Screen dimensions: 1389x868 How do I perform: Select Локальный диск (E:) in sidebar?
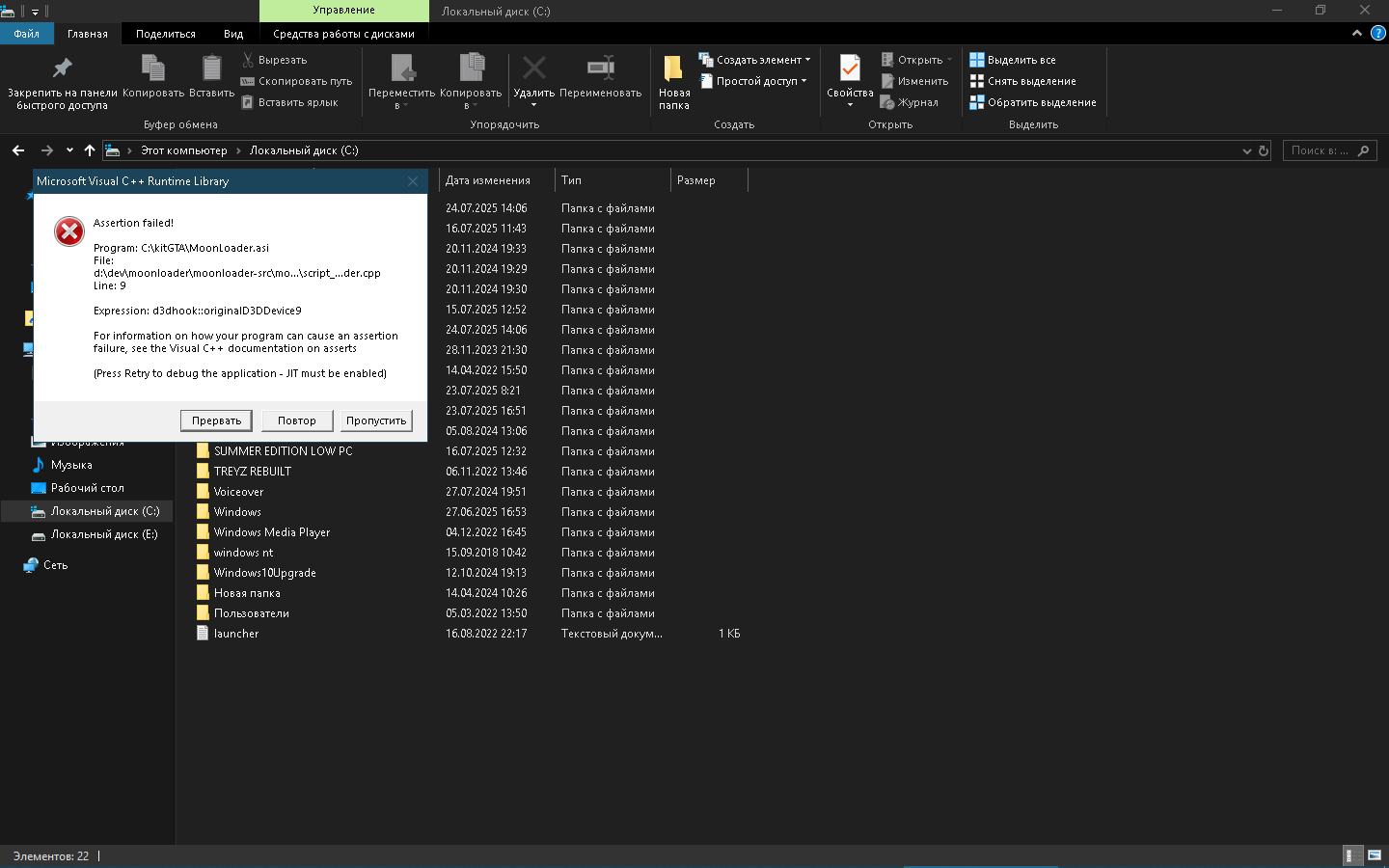coord(95,534)
